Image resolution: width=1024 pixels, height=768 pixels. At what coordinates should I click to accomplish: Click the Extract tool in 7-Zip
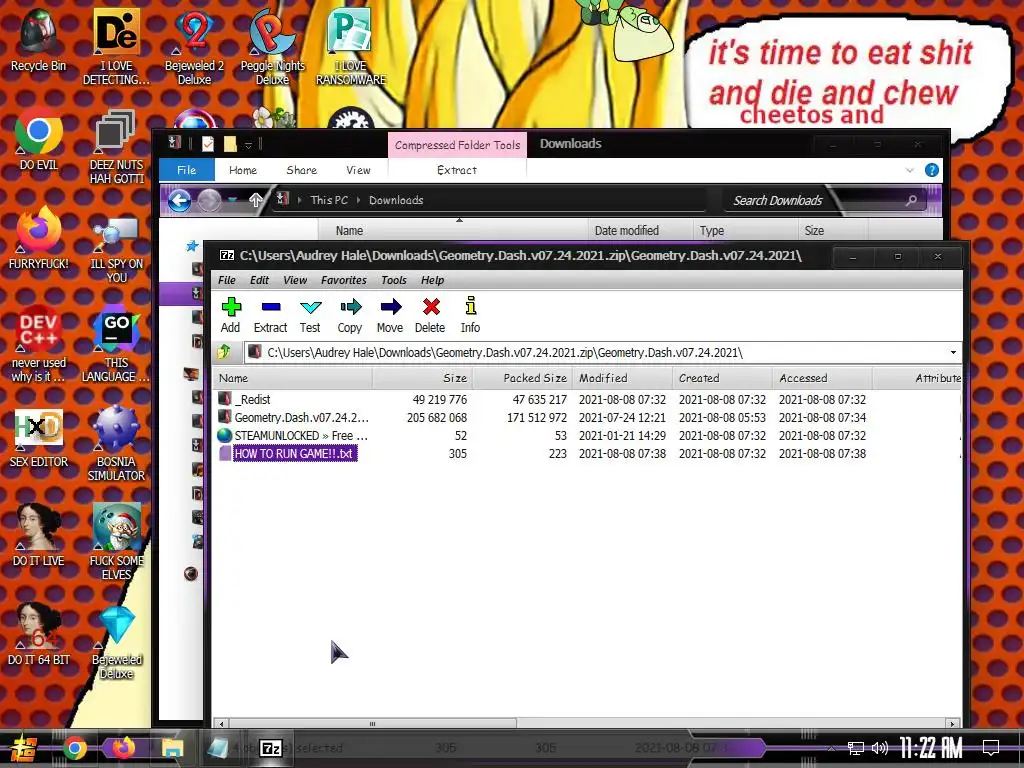tap(270, 315)
